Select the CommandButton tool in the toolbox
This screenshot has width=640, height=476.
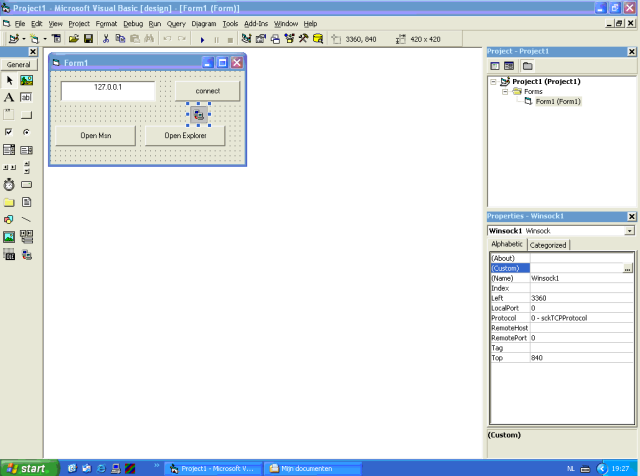(27, 115)
